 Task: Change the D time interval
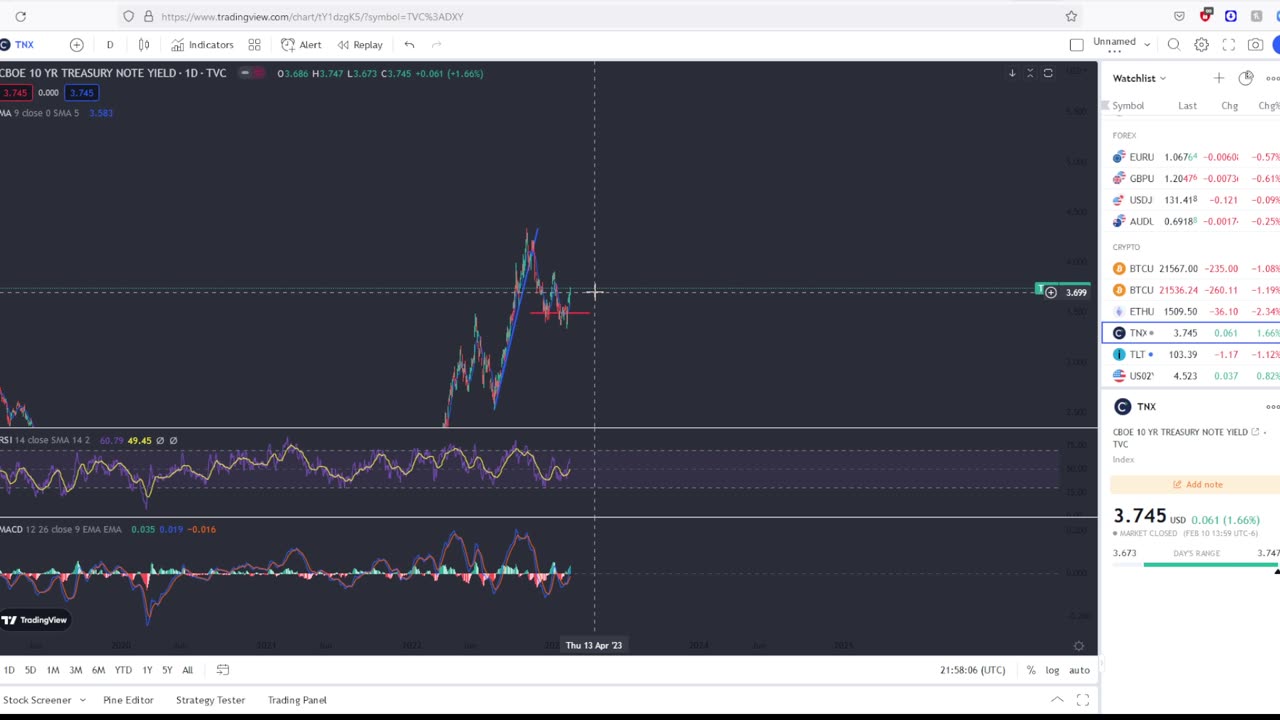coord(110,45)
